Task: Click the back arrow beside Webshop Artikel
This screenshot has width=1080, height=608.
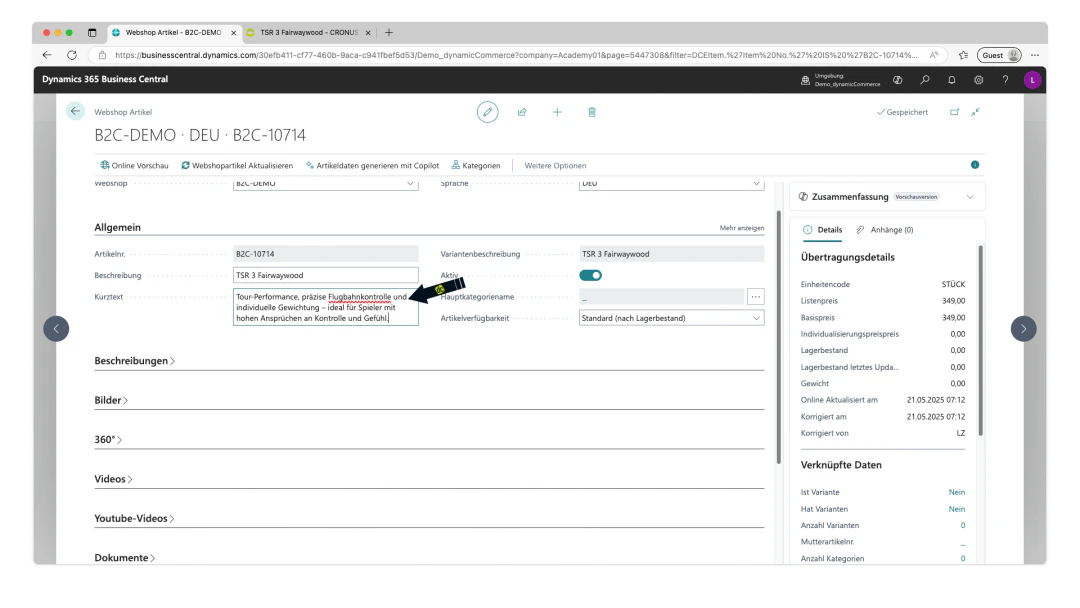Action: point(75,111)
